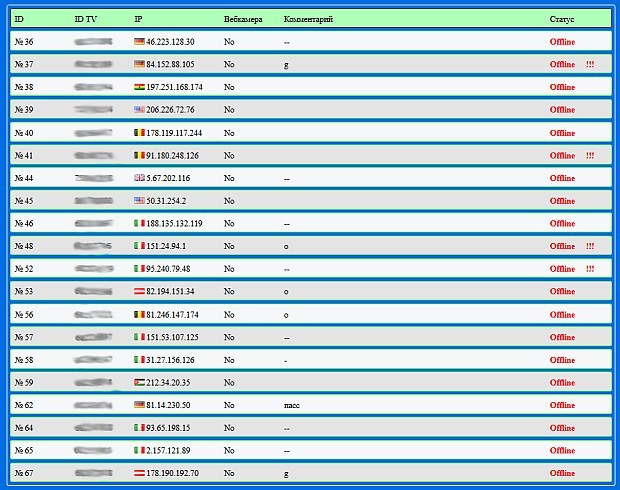620x490 pixels.
Task: Click the German flag beside 84.152.88.105
Action: 139,64
